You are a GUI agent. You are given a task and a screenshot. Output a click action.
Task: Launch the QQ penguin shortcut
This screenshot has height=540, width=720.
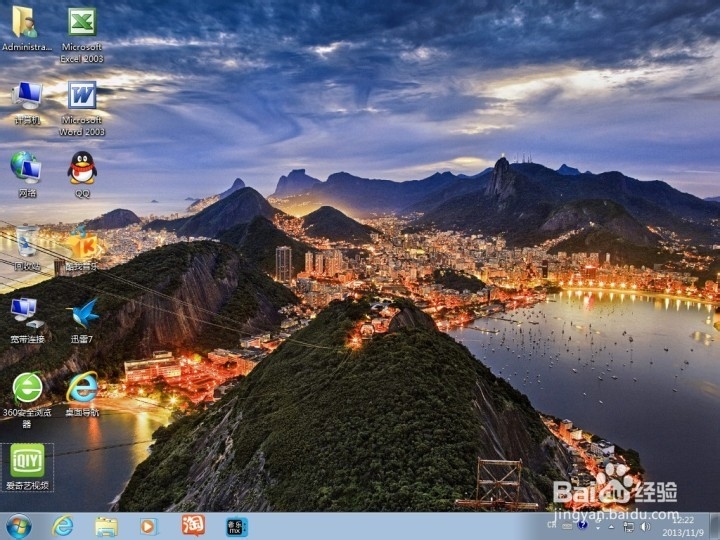tap(82, 174)
